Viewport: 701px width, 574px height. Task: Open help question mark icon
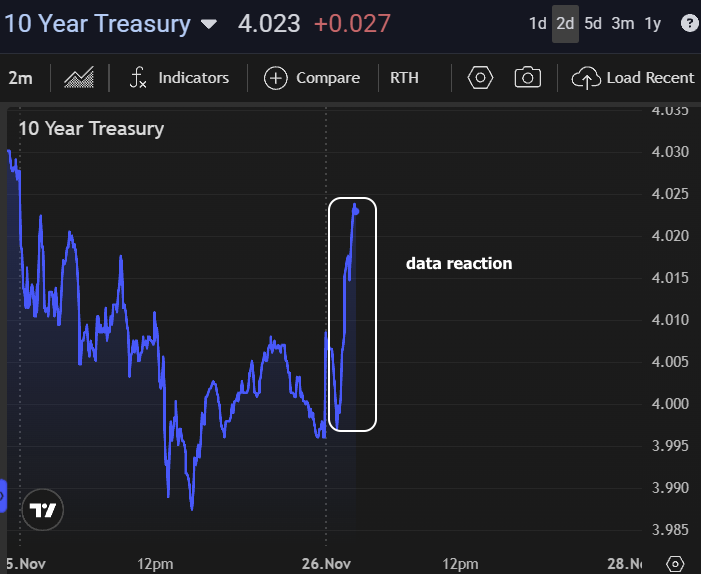[689, 23]
